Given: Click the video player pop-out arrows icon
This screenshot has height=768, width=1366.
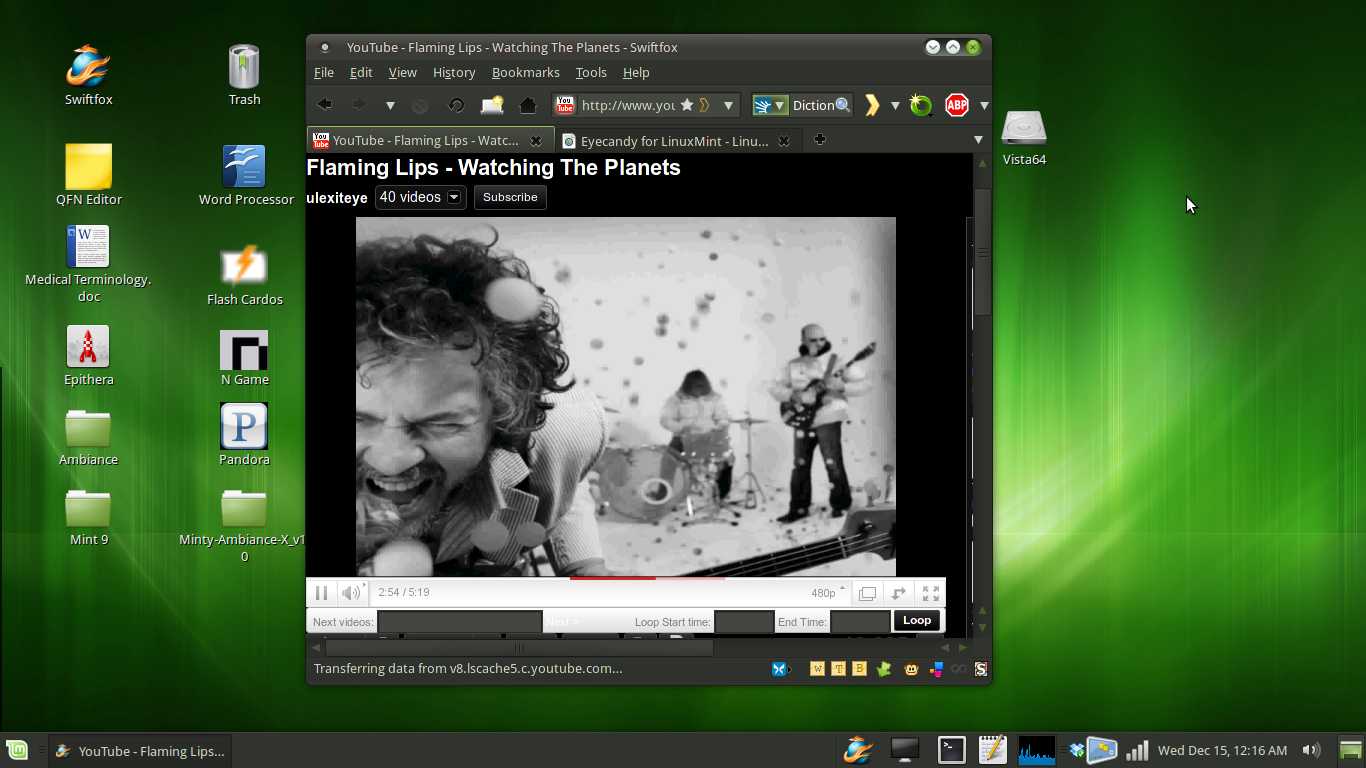Looking at the screenshot, I should coord(899,593).
